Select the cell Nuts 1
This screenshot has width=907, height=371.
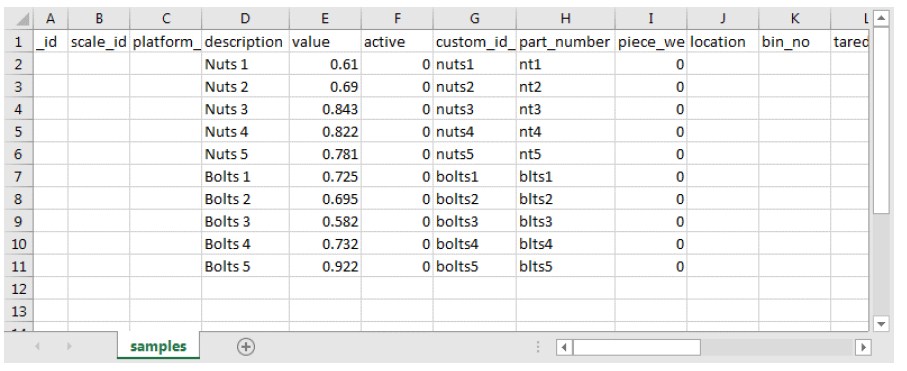[x=245, y=64]
